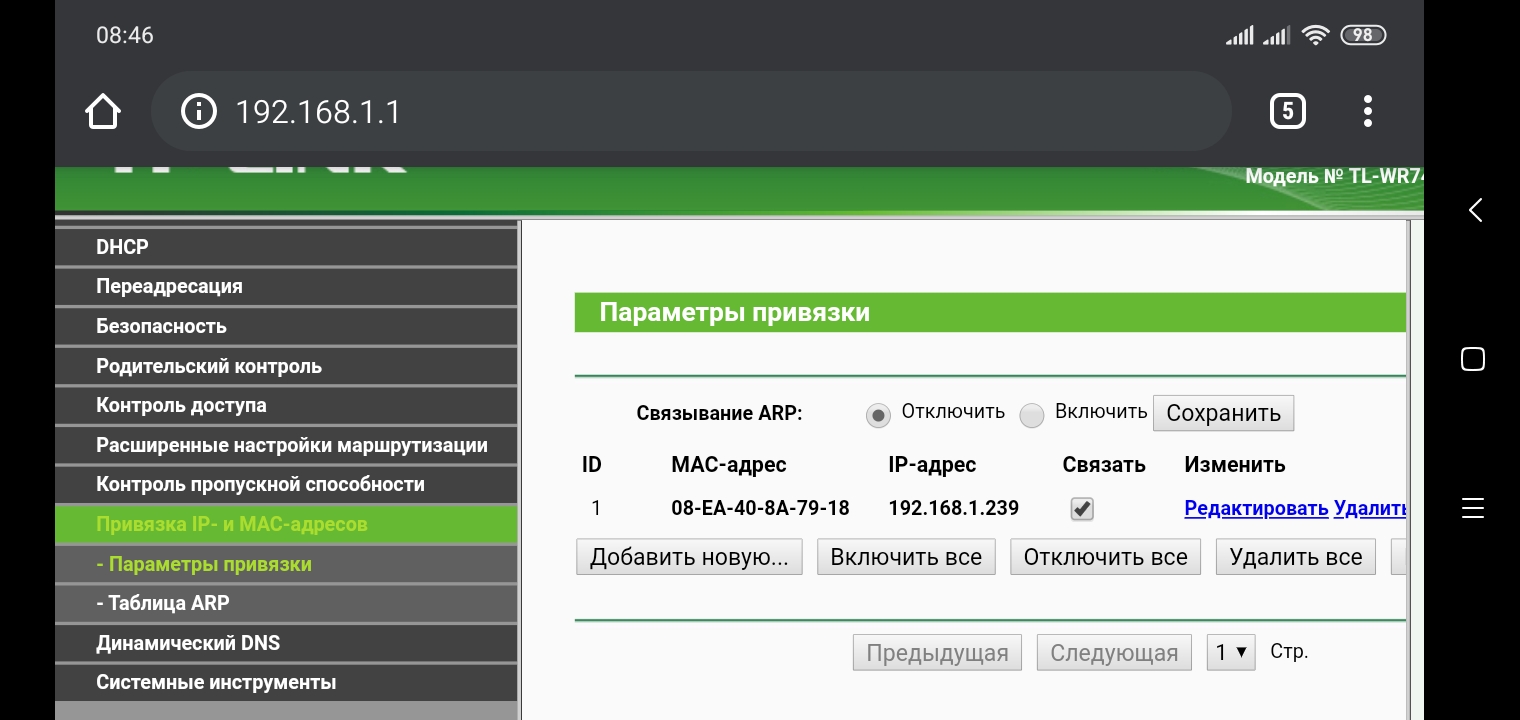
Task: Tap the browser home icon
Action: pyautogui.click(x=103, y=111)
